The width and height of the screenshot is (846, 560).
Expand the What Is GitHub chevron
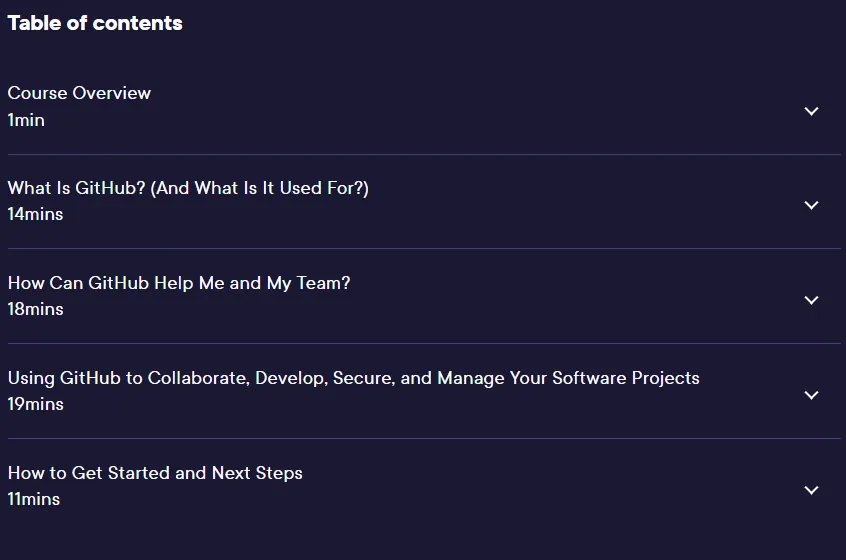coord(811,205)
